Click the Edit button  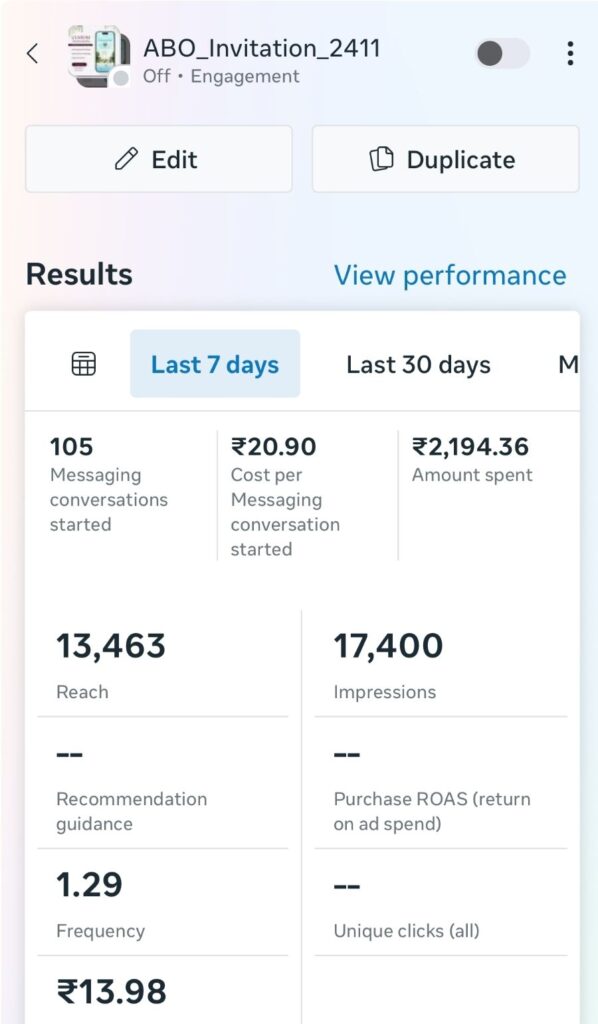click(159, 159)
